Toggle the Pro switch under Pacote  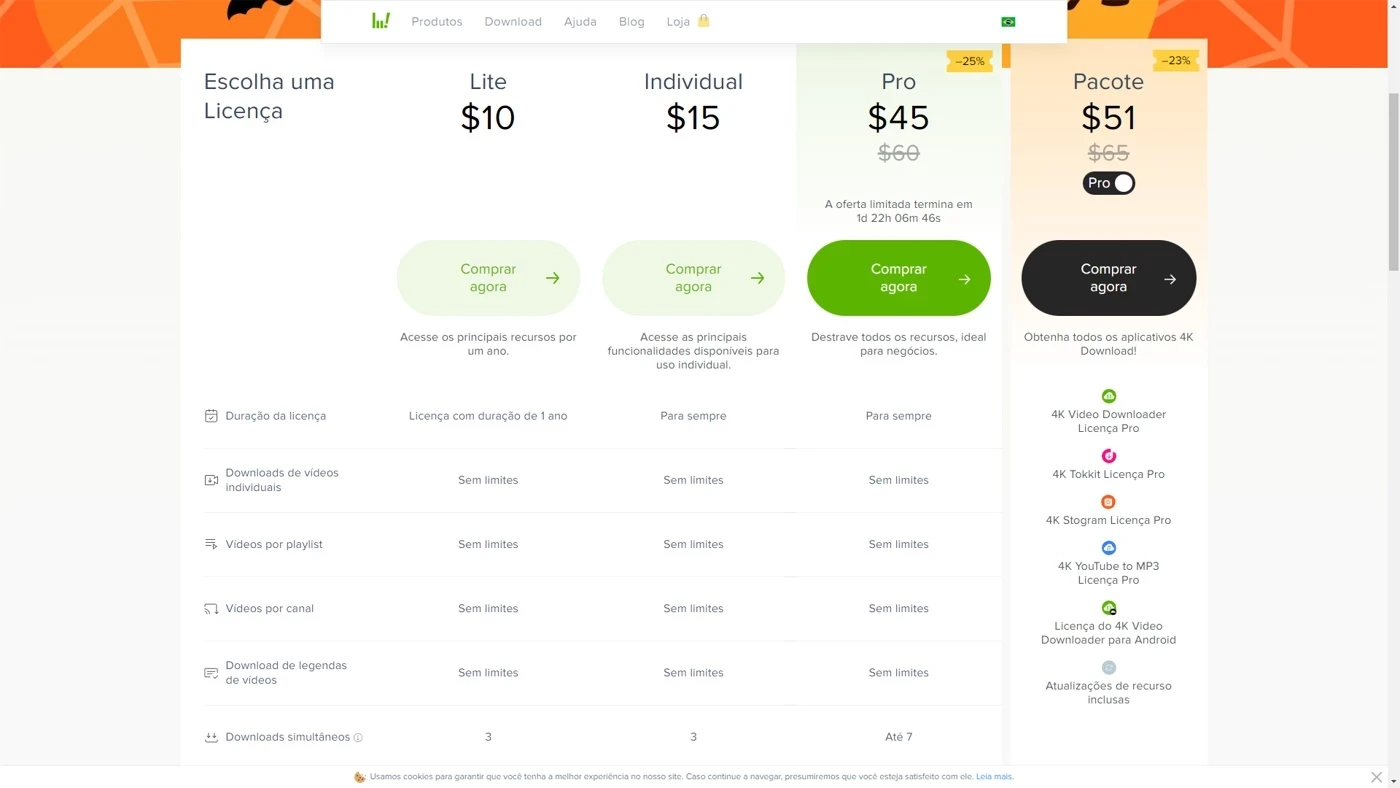tap(1109, 183)
